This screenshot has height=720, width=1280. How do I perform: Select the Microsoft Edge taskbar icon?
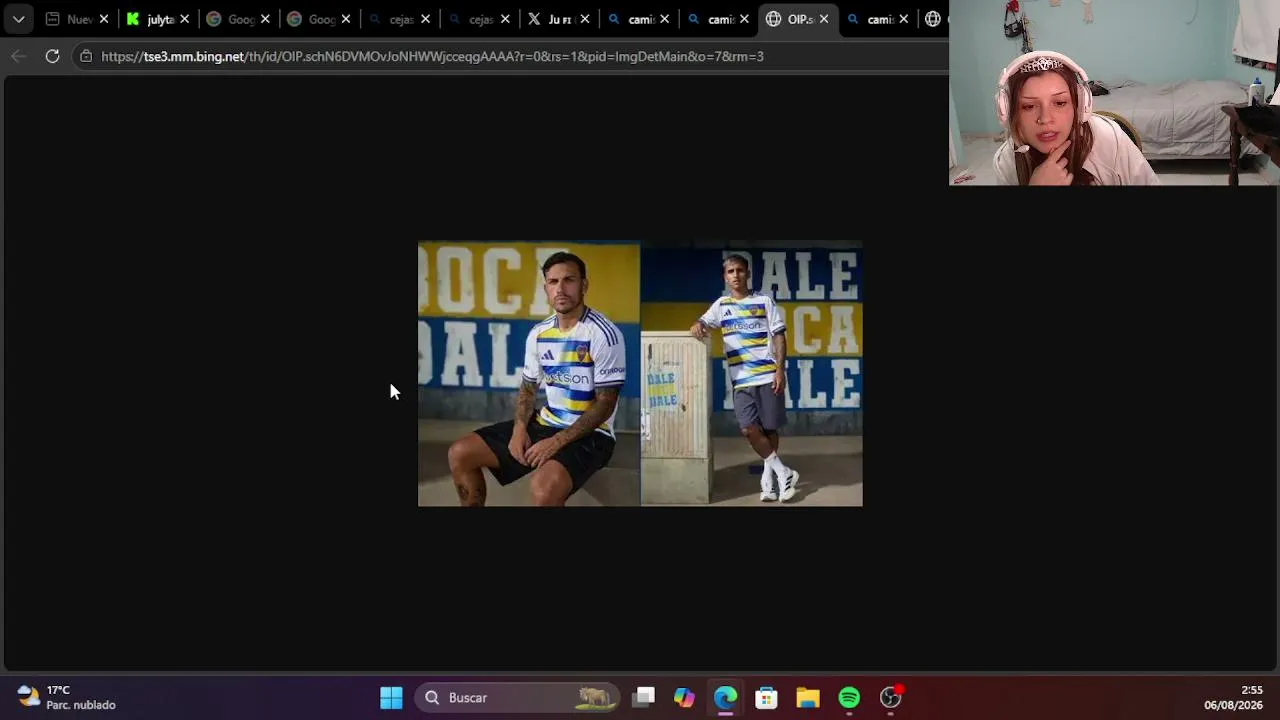pos(726,697)
